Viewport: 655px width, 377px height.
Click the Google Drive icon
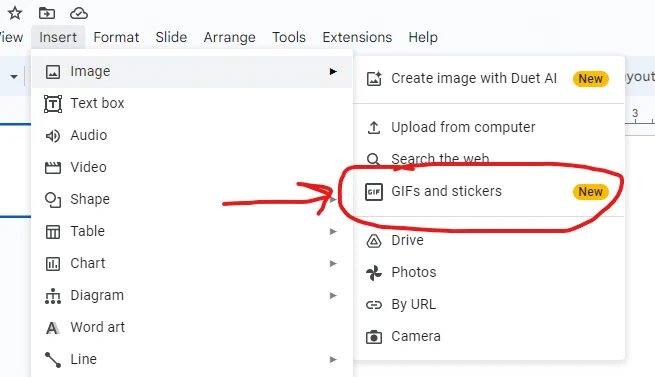pyautogui.click(x=374, y=241)
